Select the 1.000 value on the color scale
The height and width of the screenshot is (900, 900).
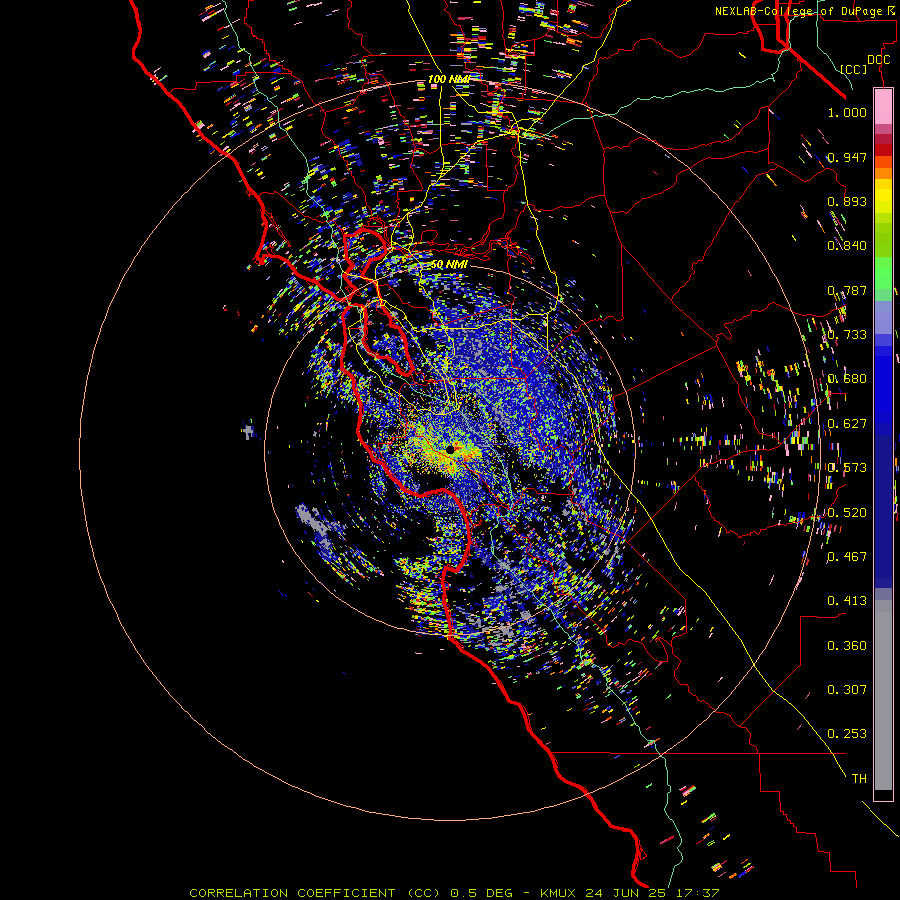847,112
